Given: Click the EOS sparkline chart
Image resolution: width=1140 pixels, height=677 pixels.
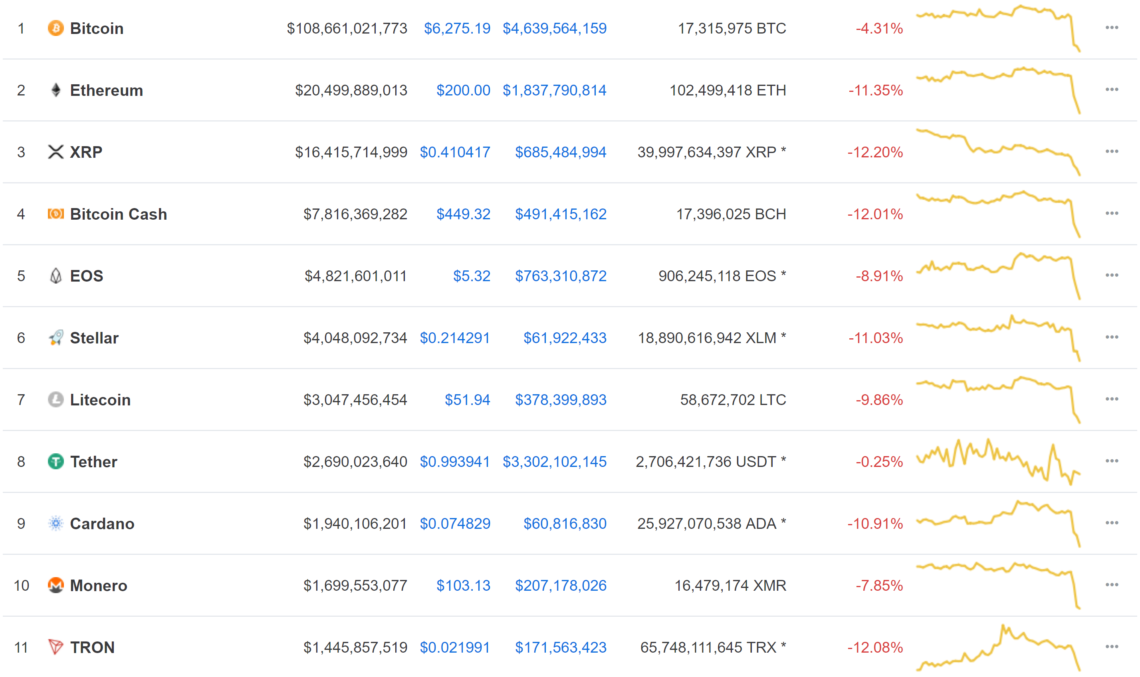Looking at the screenshot, I should coord(1000,270).
